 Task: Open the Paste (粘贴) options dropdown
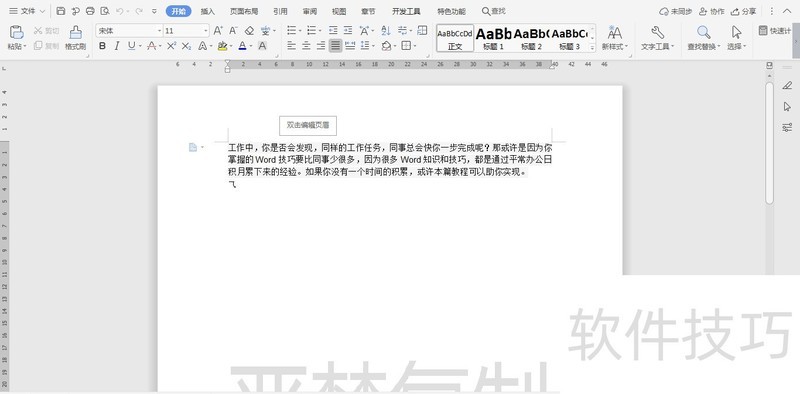[x=25, y=46]
